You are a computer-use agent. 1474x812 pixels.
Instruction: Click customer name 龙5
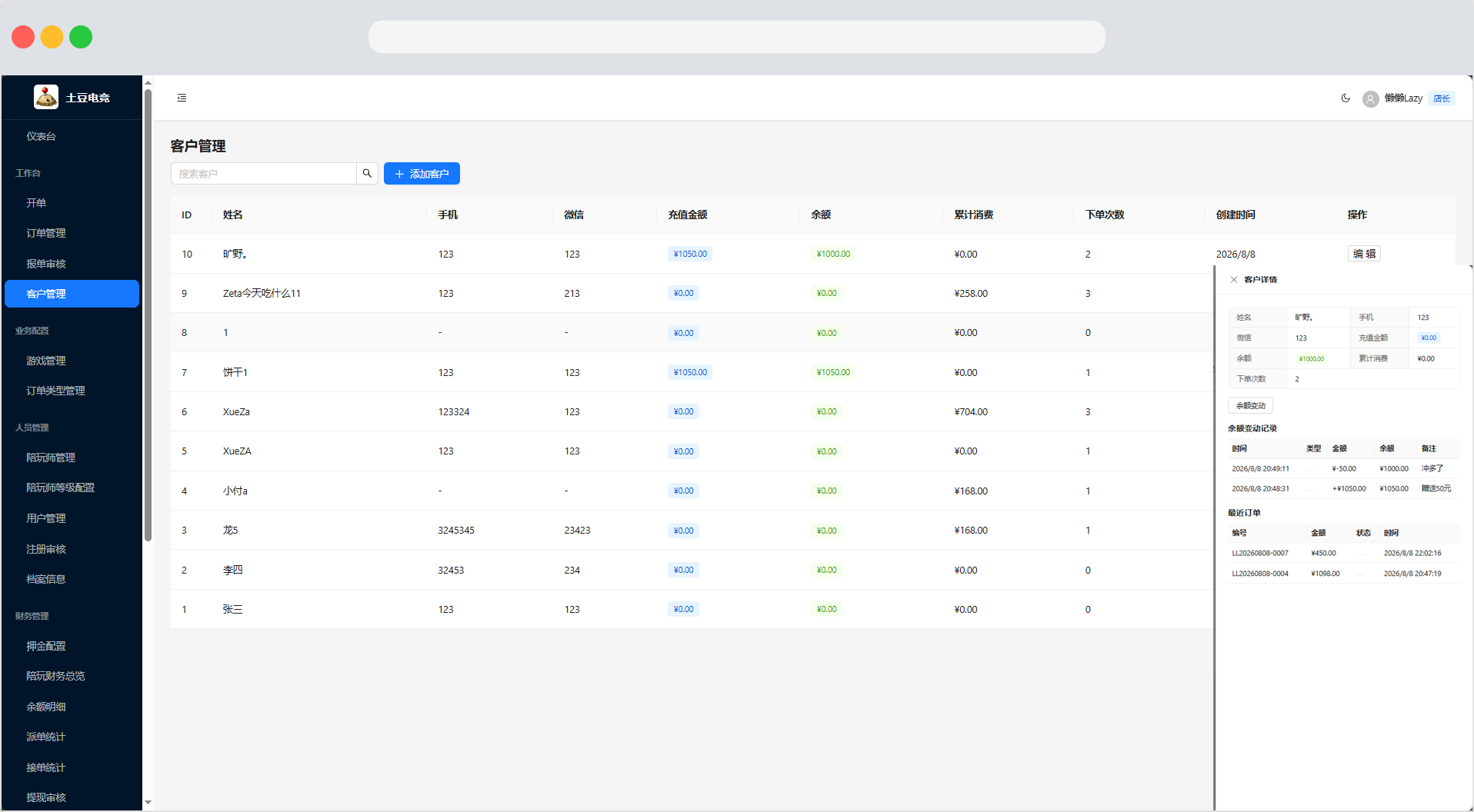point(231,530)
